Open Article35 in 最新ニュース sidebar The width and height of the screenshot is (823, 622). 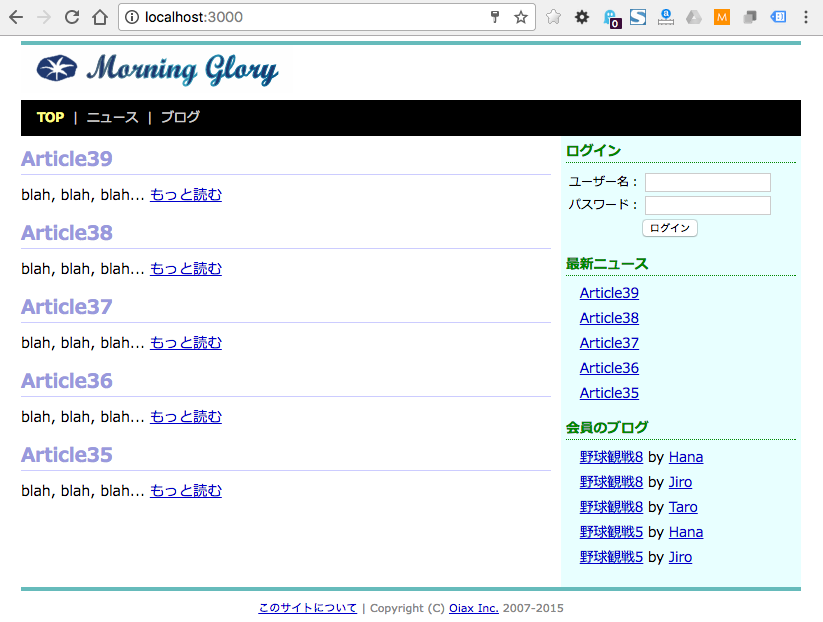point(609,393)
